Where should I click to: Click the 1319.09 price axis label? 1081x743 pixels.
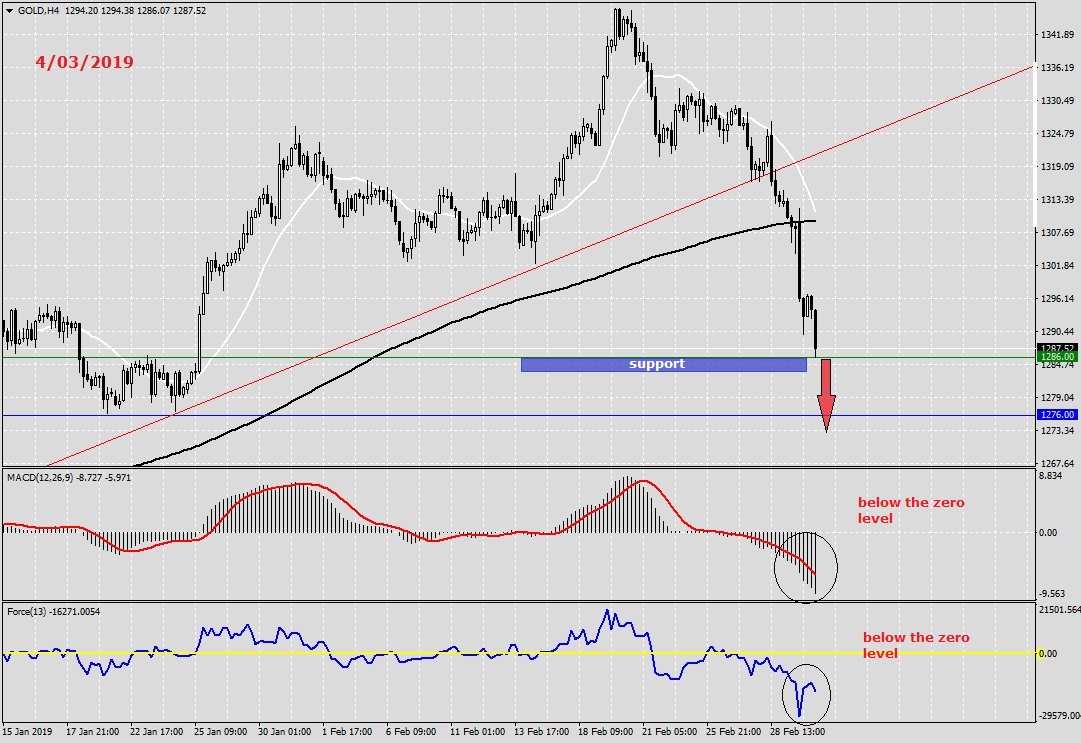click(1058, 167)
